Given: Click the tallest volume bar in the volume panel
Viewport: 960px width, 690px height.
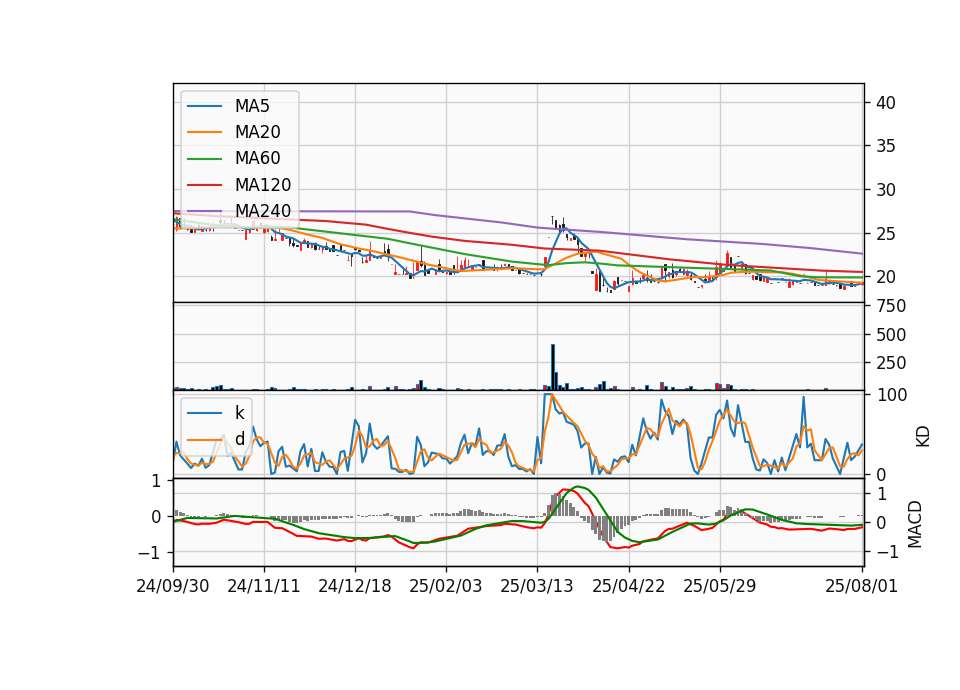Looking at the screenshot, I should point(553,367).
